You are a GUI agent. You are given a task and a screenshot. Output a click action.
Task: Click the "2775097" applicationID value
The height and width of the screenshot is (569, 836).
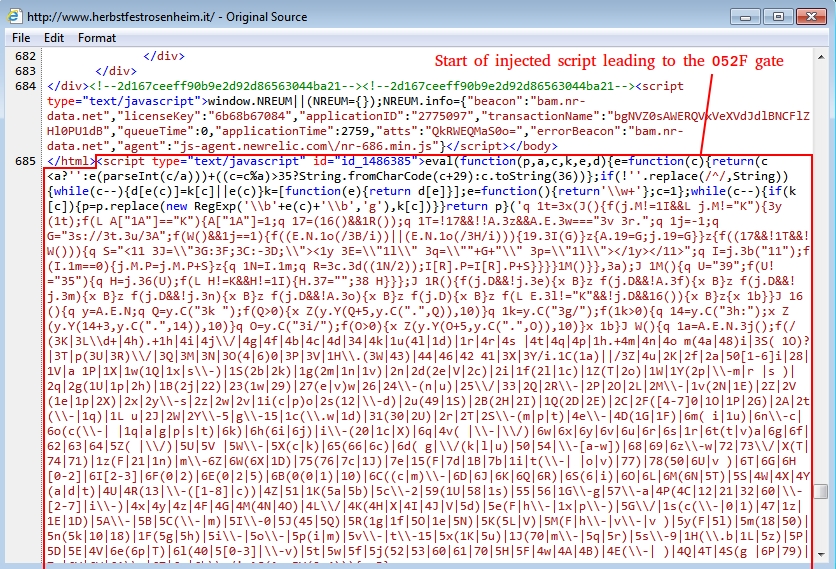447,116
